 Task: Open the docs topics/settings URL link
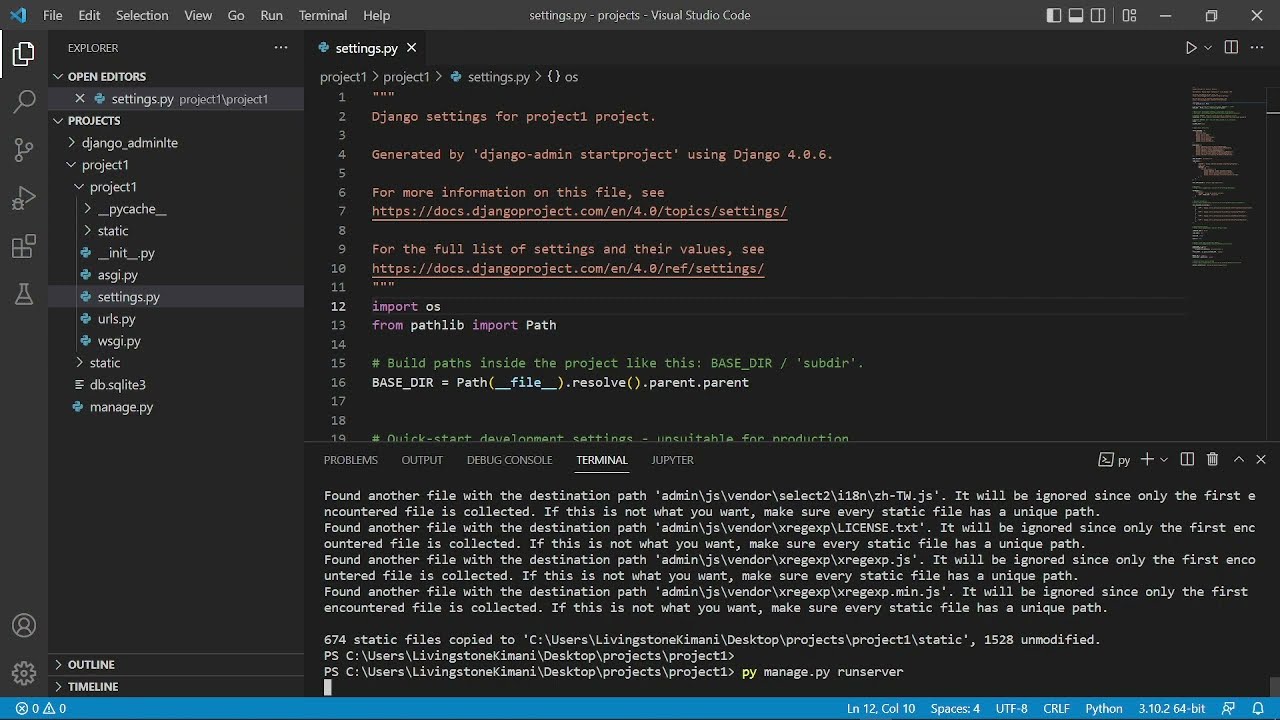click(579, 211)
